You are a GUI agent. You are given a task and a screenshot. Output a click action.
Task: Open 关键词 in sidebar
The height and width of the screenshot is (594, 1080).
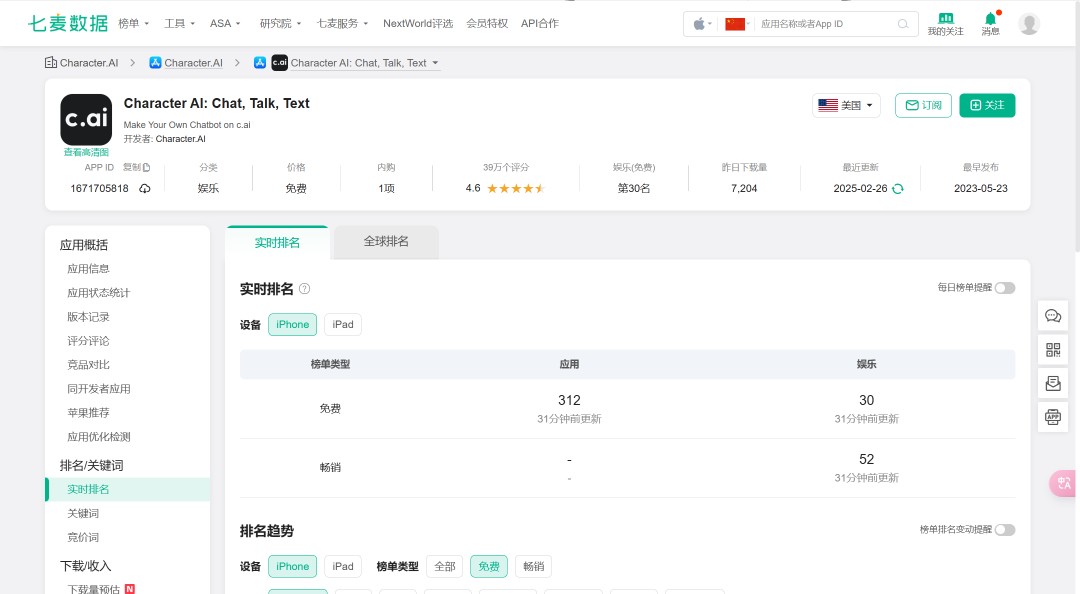[x=83, y=513]
